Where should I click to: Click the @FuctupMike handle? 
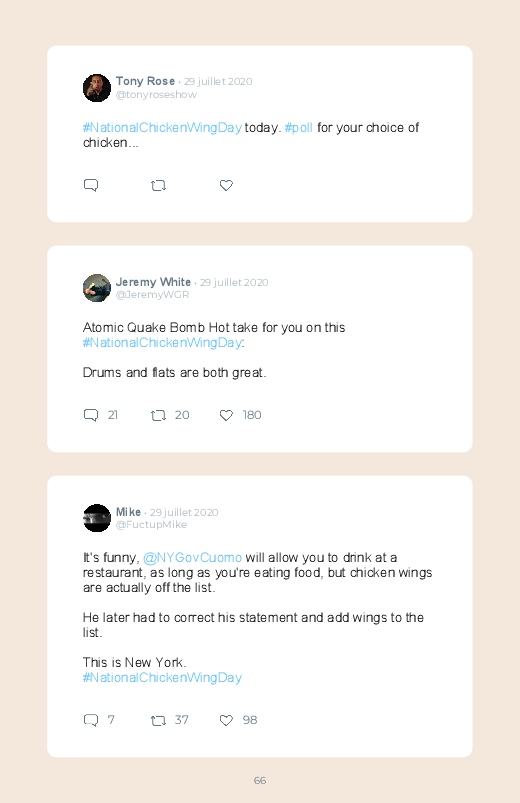point(151,524)
